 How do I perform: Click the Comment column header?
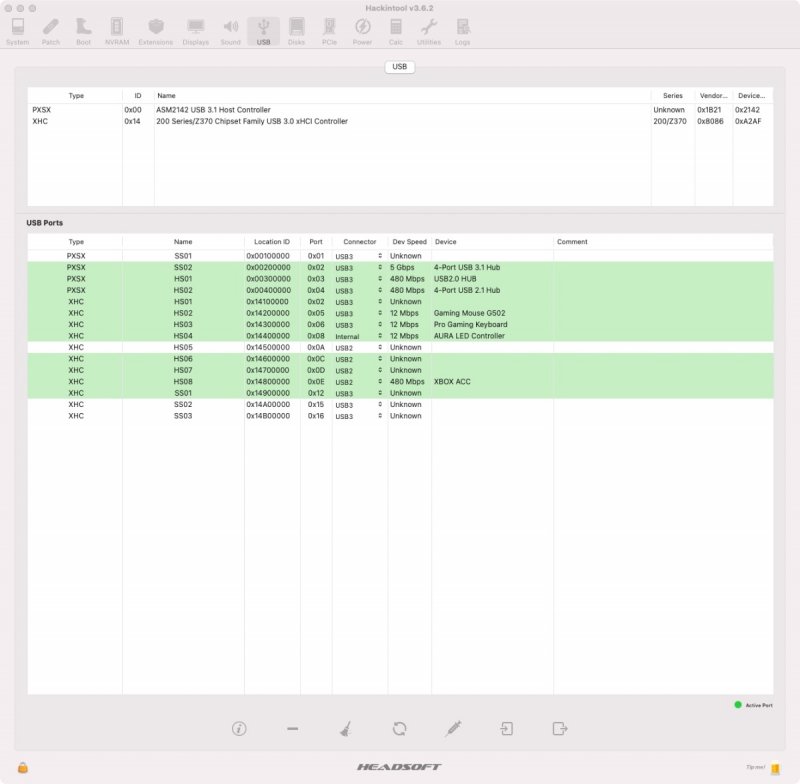[663, 242]
